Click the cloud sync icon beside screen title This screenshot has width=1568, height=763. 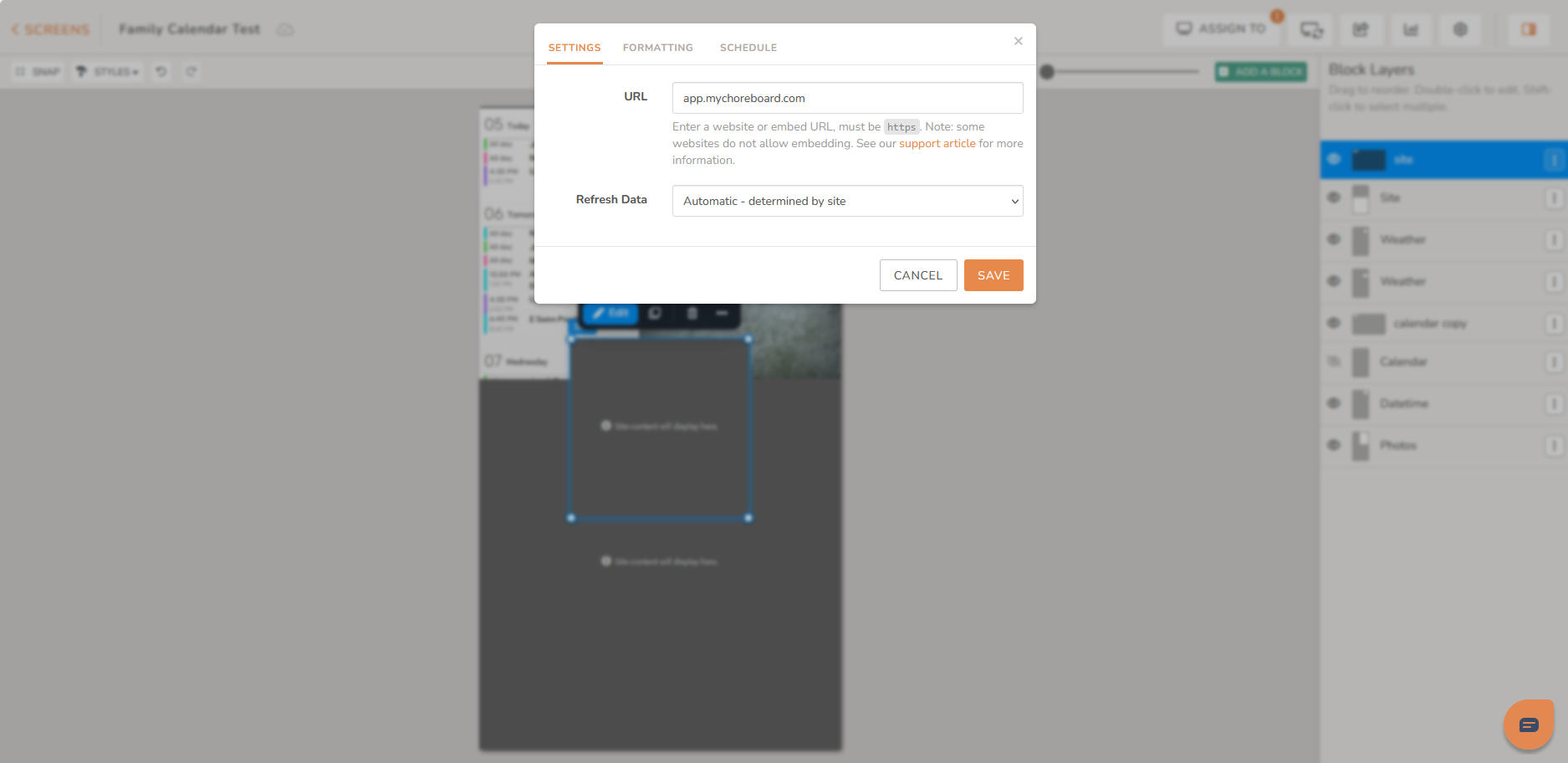pyautogui.click(x=285, y=29)
